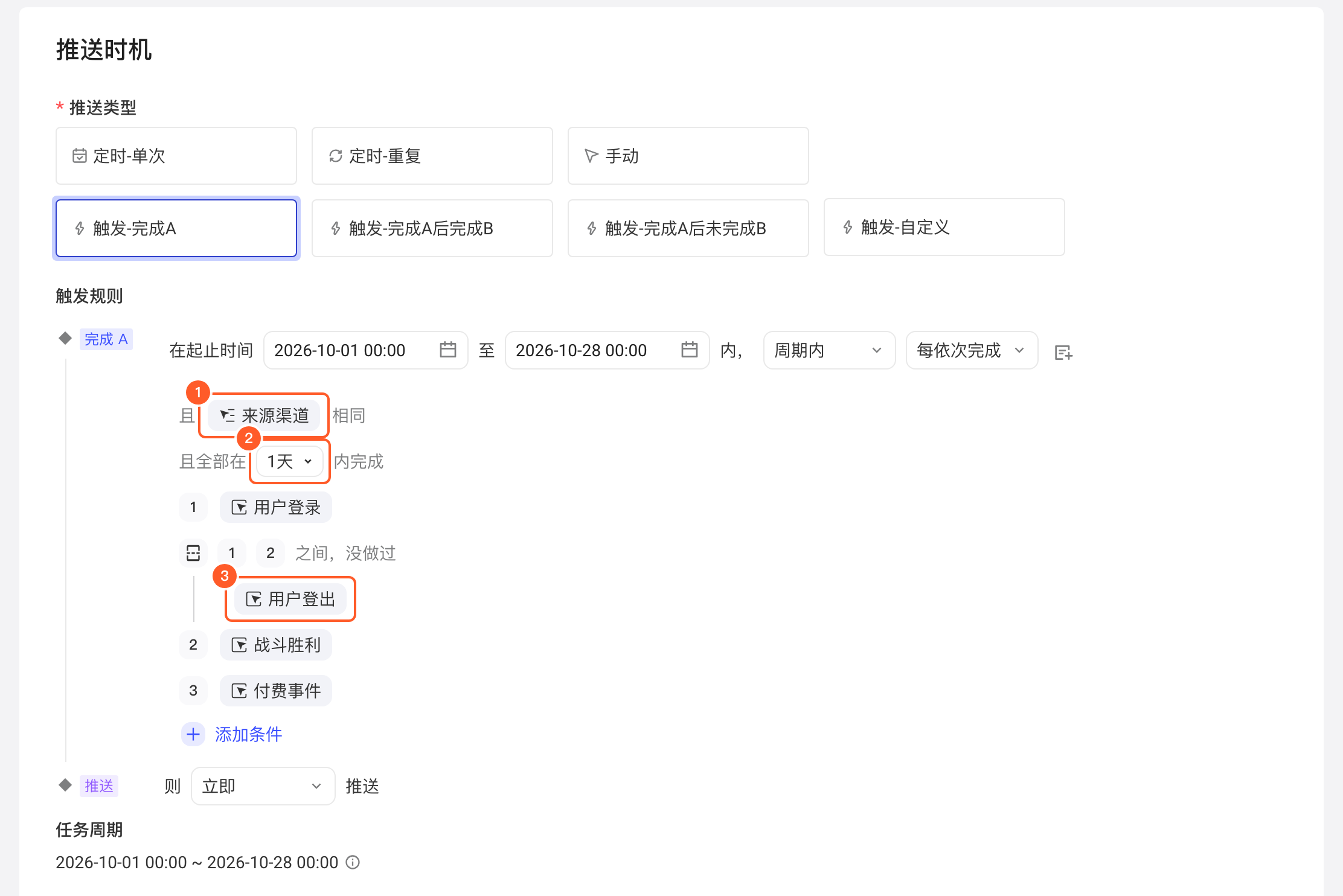Click the 用户登出 event chip

290,599
